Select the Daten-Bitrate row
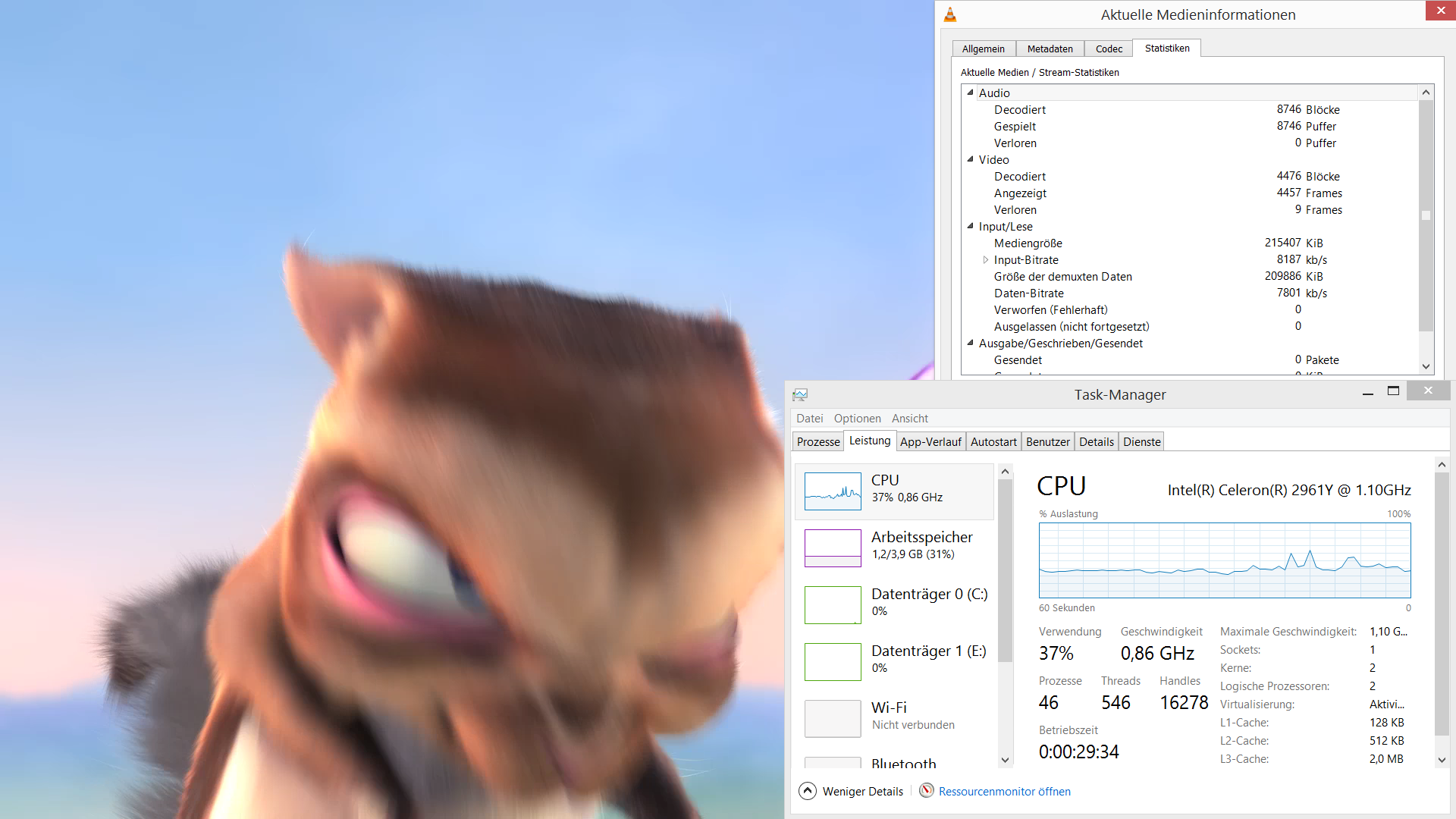 coord(1190,293)
